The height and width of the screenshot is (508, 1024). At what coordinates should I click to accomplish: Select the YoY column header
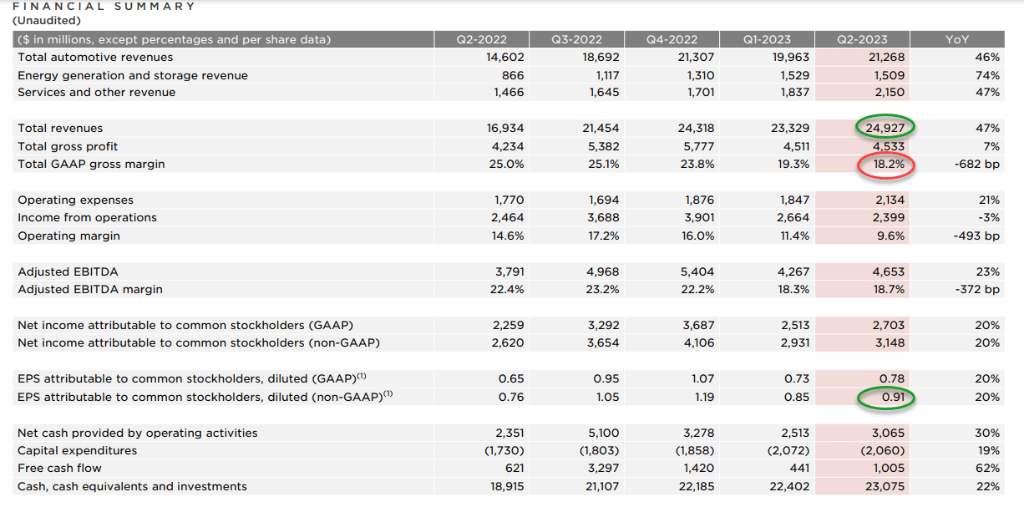[956, 39]
